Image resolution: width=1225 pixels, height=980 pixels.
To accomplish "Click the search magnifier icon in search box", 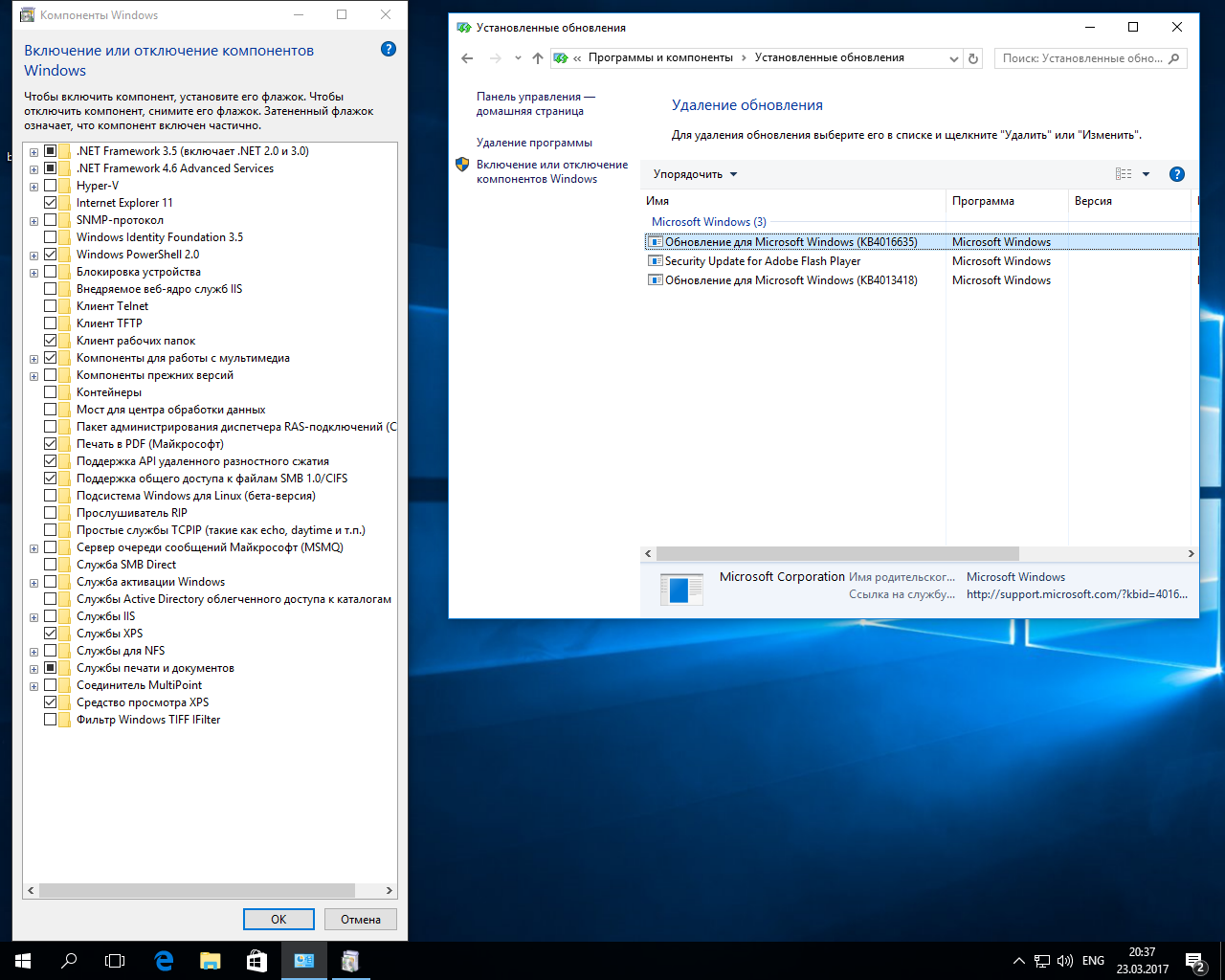I will tap(1174, 58).
